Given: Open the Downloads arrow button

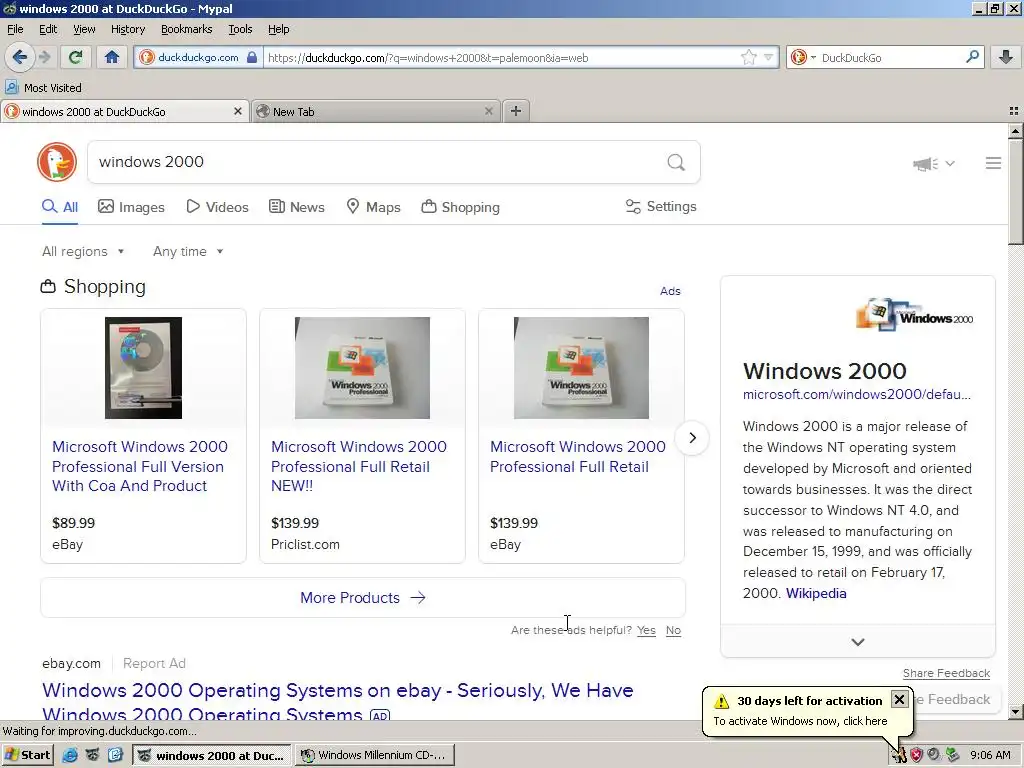Looking at the screenshot, I should point(1006,57).
